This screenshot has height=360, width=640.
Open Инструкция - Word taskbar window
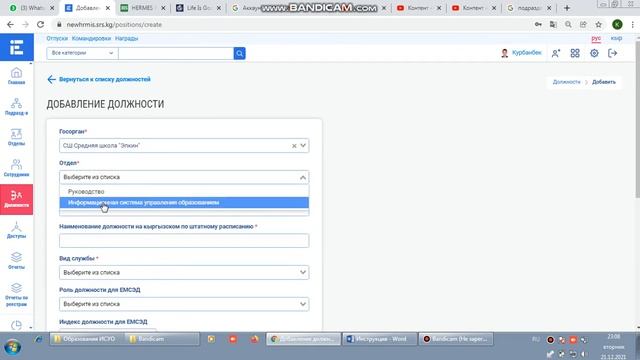[x=379, y=339]
